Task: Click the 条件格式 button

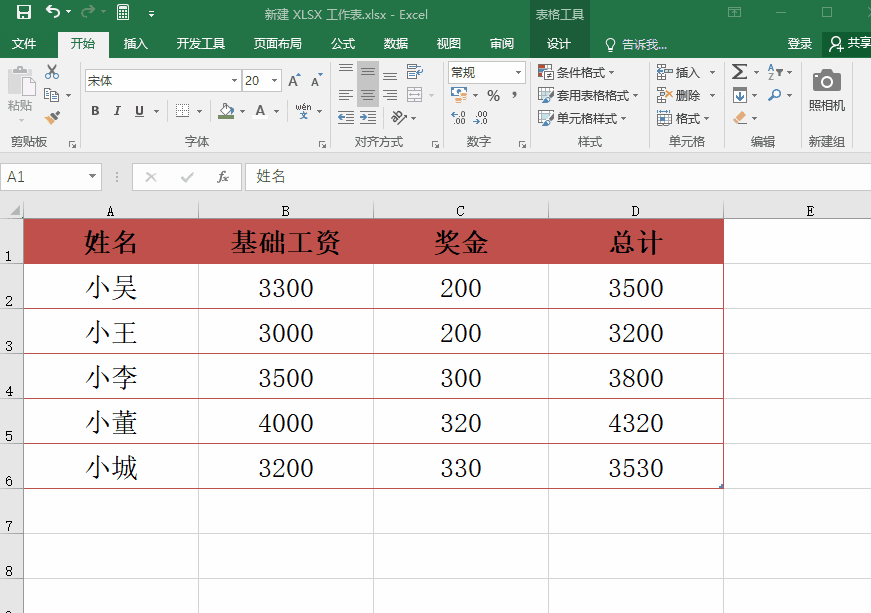Action: (576, 72)
